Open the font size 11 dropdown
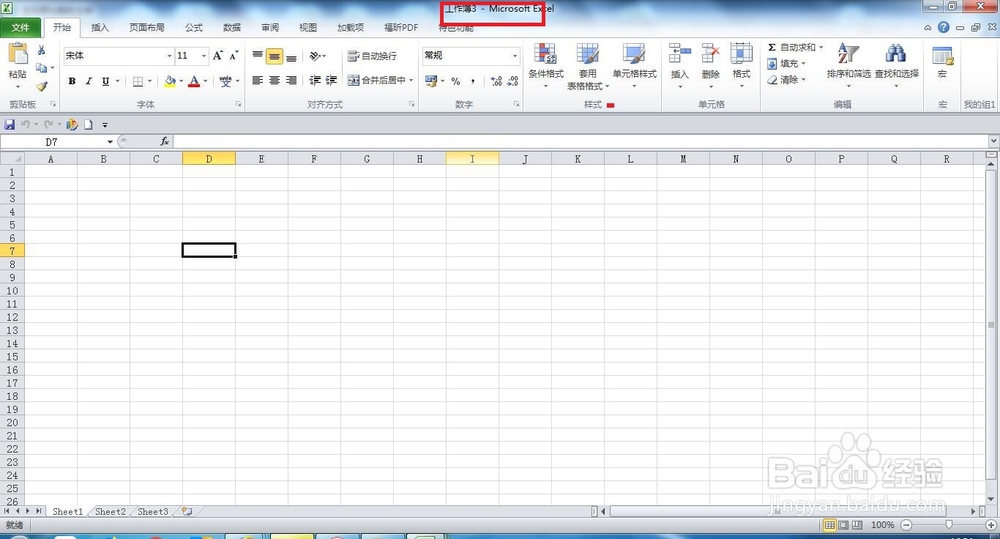 point(204,56)
